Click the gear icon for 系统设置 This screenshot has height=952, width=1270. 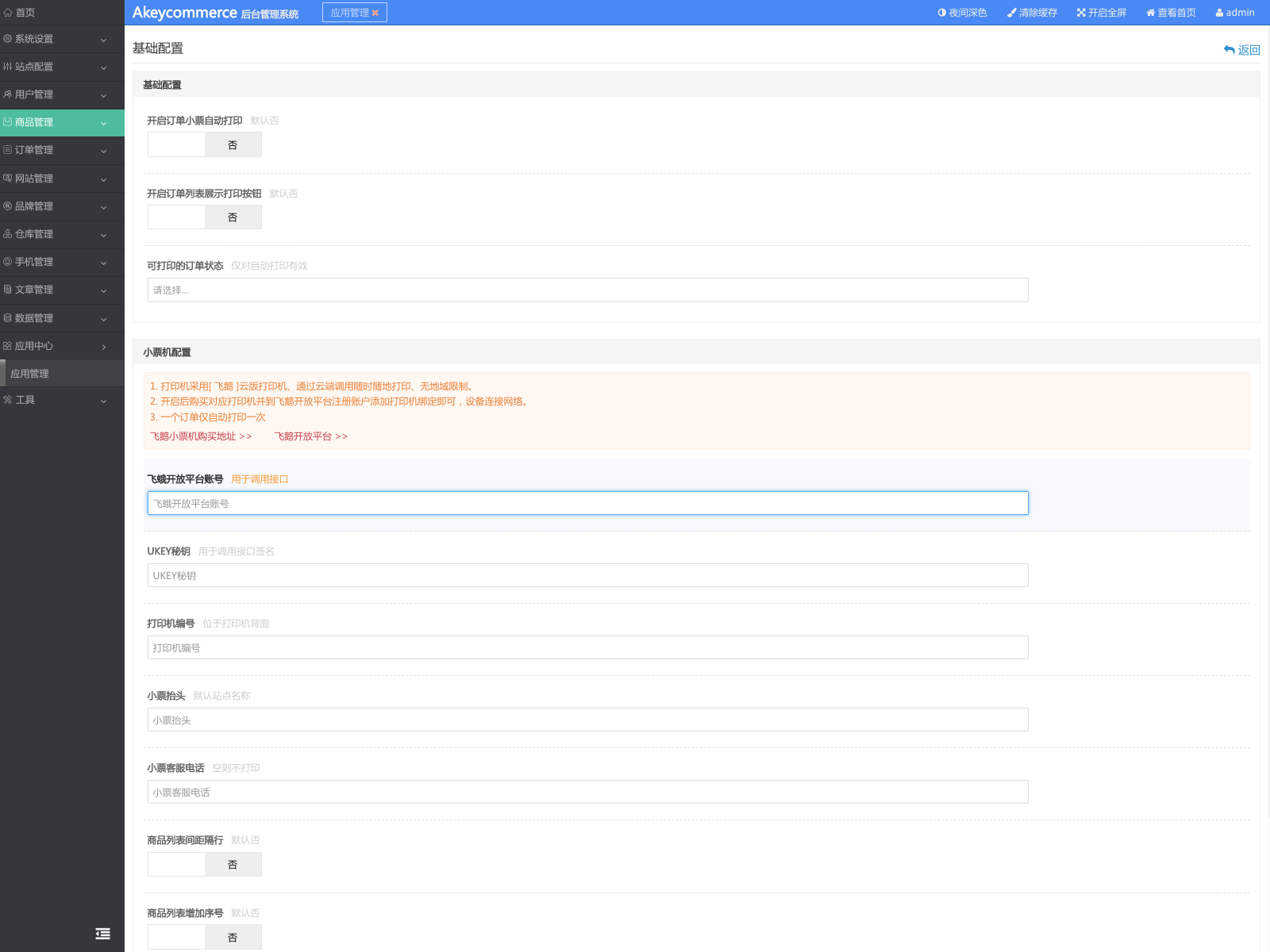8,39
